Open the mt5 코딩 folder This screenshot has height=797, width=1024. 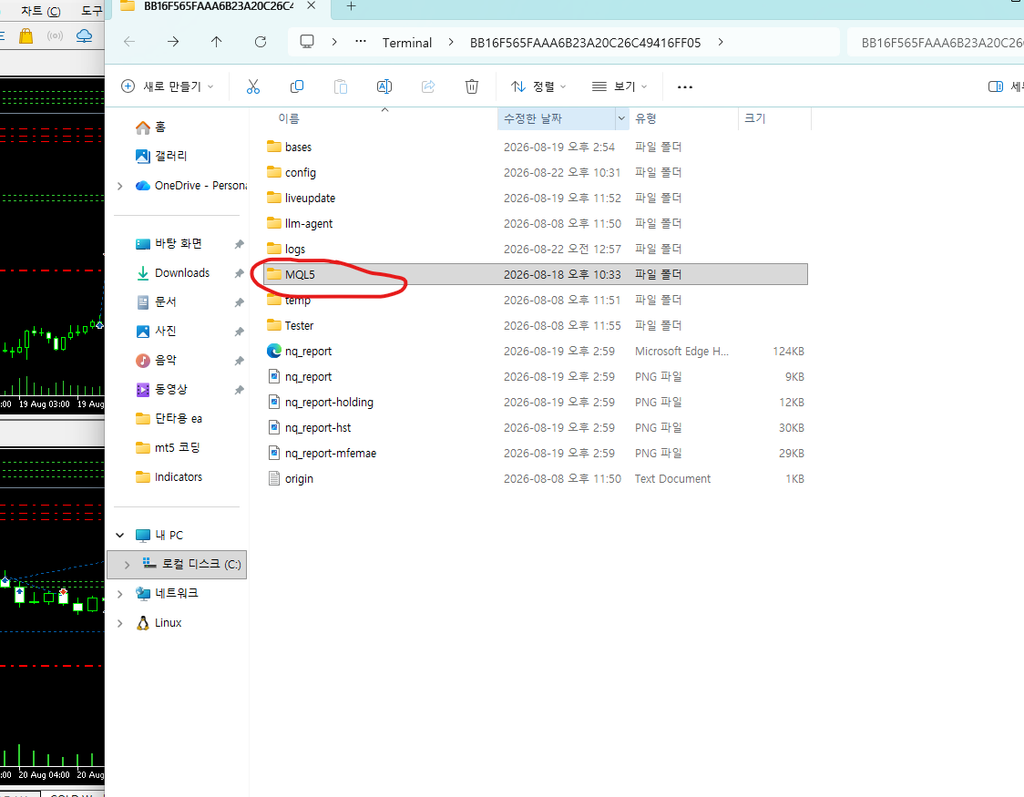coord(168,447)
